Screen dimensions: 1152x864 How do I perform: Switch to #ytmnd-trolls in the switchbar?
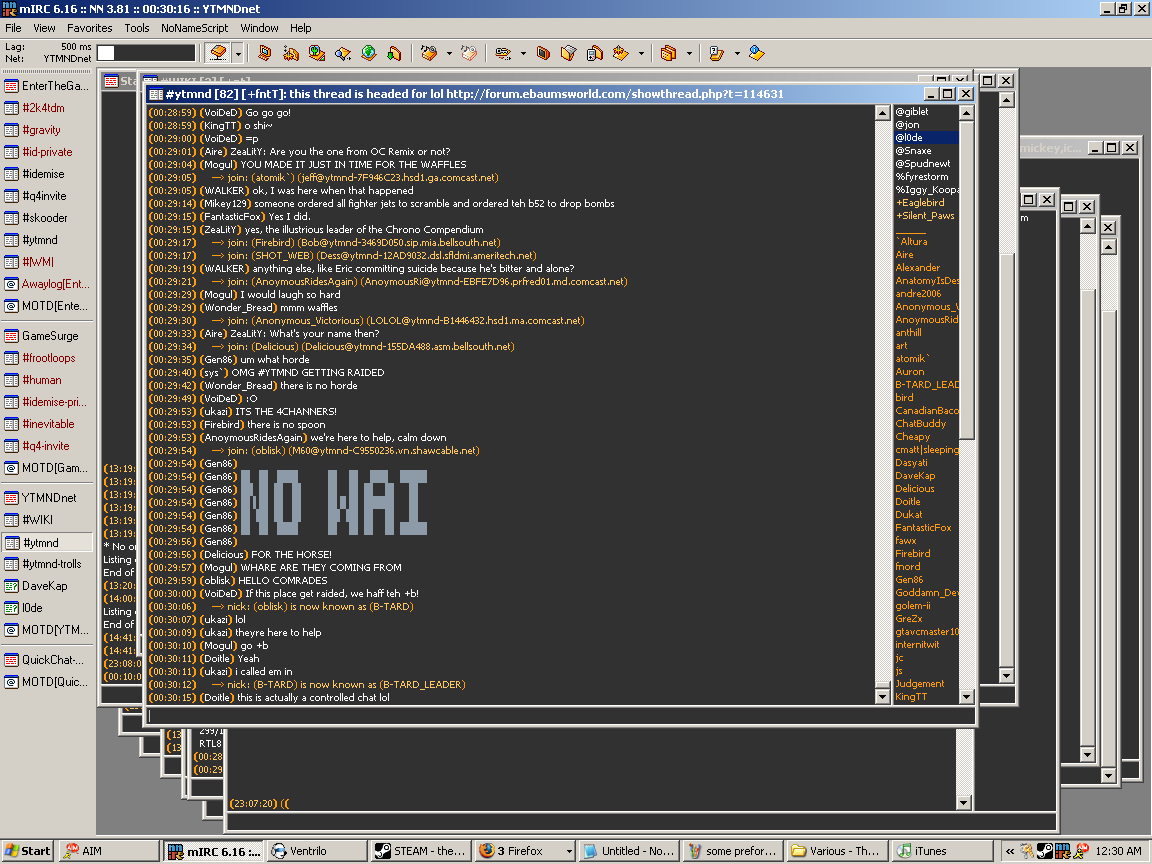[51, 564]
